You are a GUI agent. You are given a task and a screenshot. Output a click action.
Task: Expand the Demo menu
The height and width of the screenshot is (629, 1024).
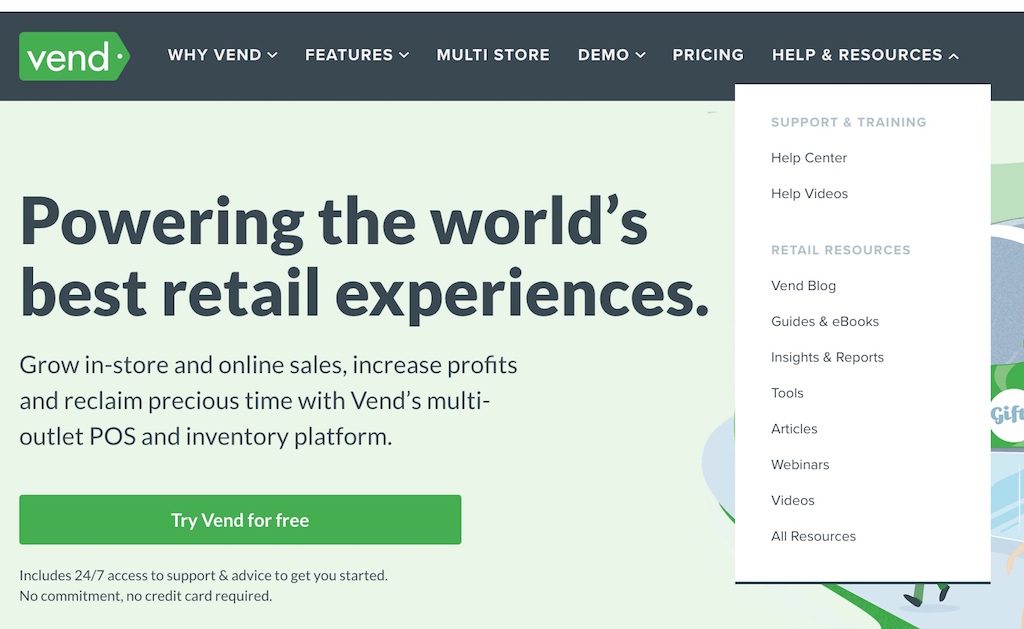[x=612, y=55]
